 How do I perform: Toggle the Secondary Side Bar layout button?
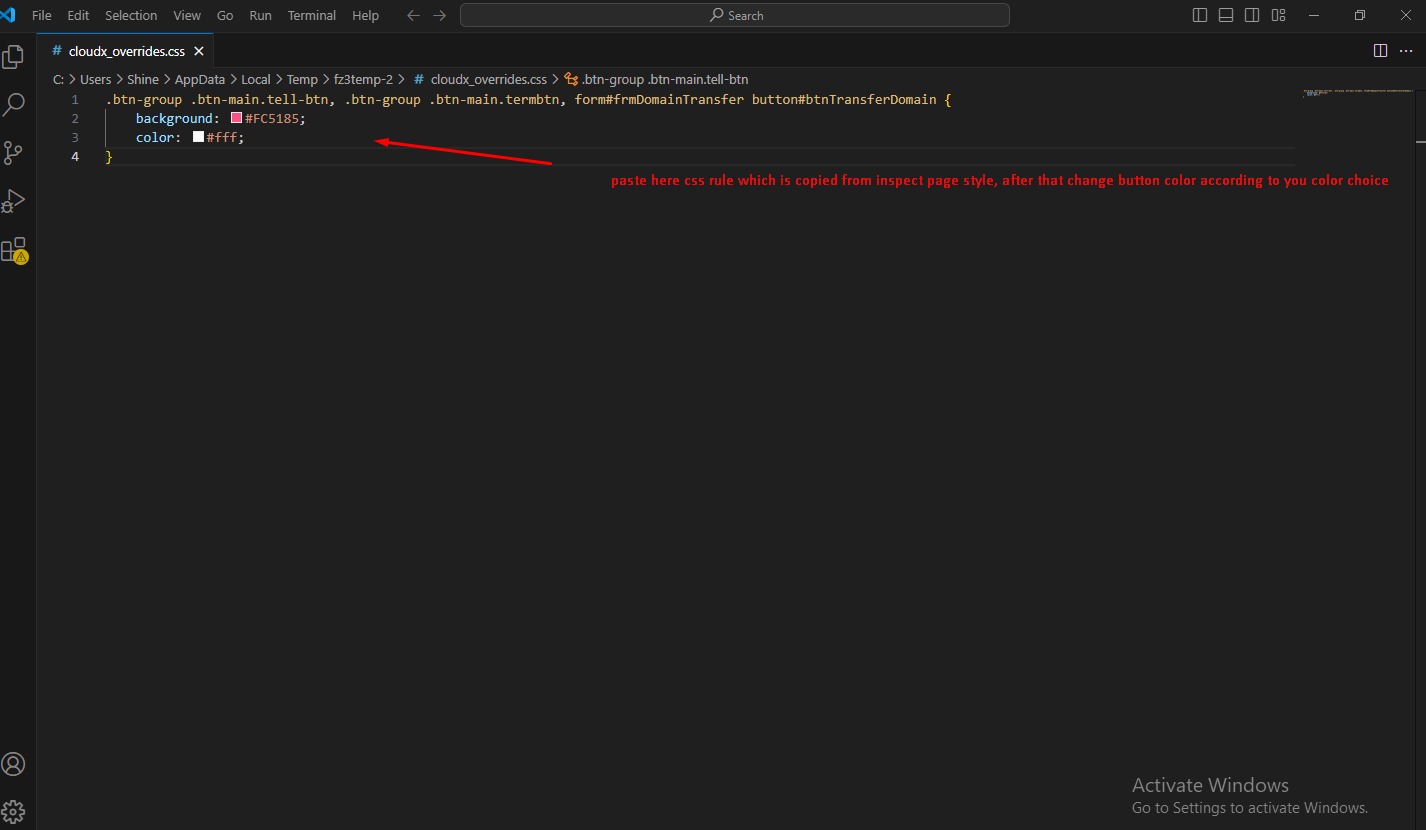pyautogui.click(x=1252, y=15)
